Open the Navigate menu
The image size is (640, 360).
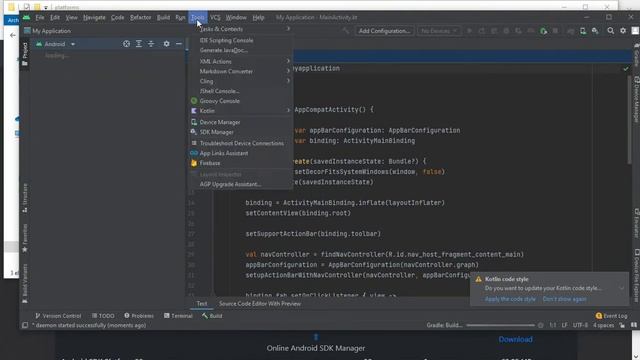94,18
